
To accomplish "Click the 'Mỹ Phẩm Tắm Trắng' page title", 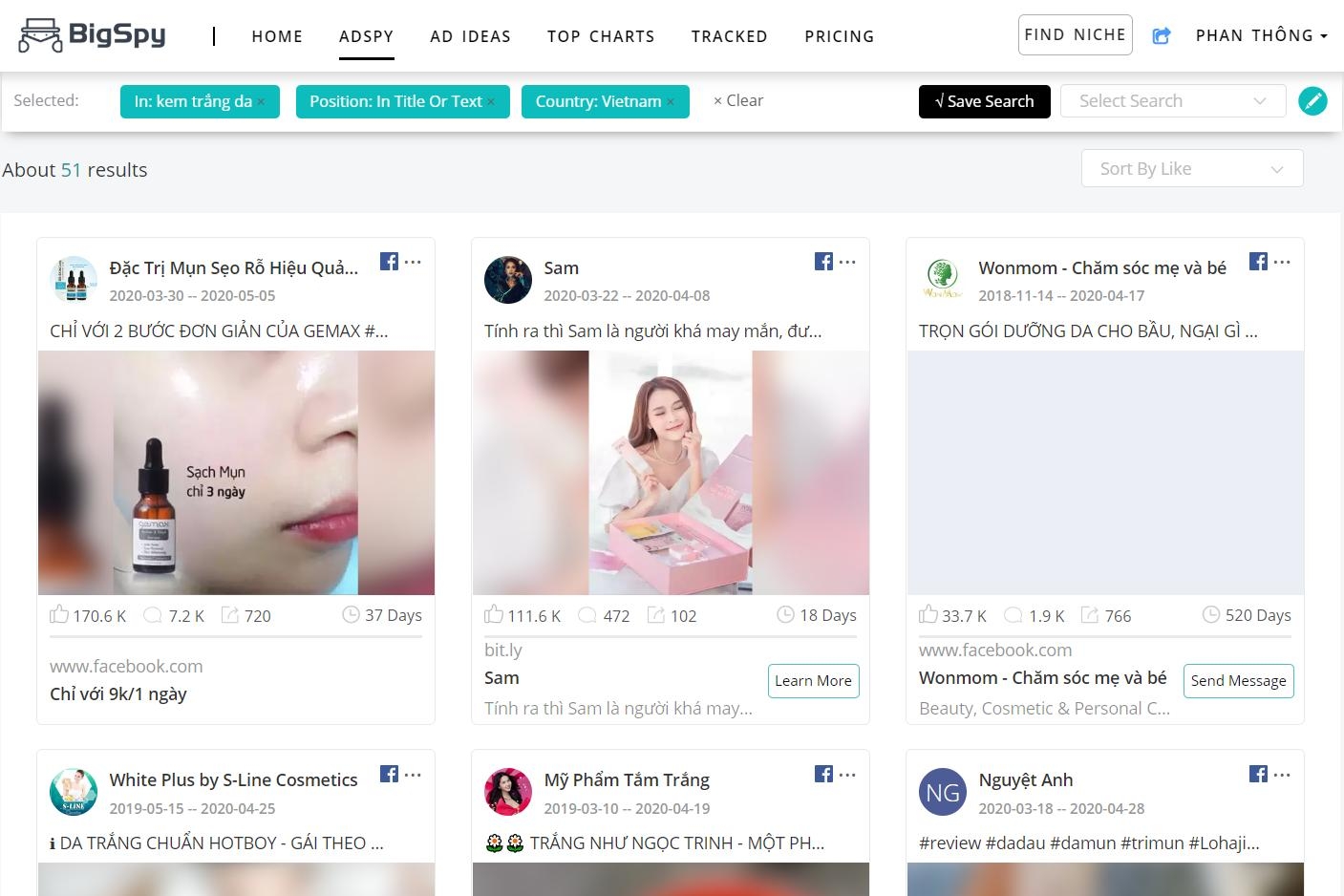I will (x=627, y=780).
